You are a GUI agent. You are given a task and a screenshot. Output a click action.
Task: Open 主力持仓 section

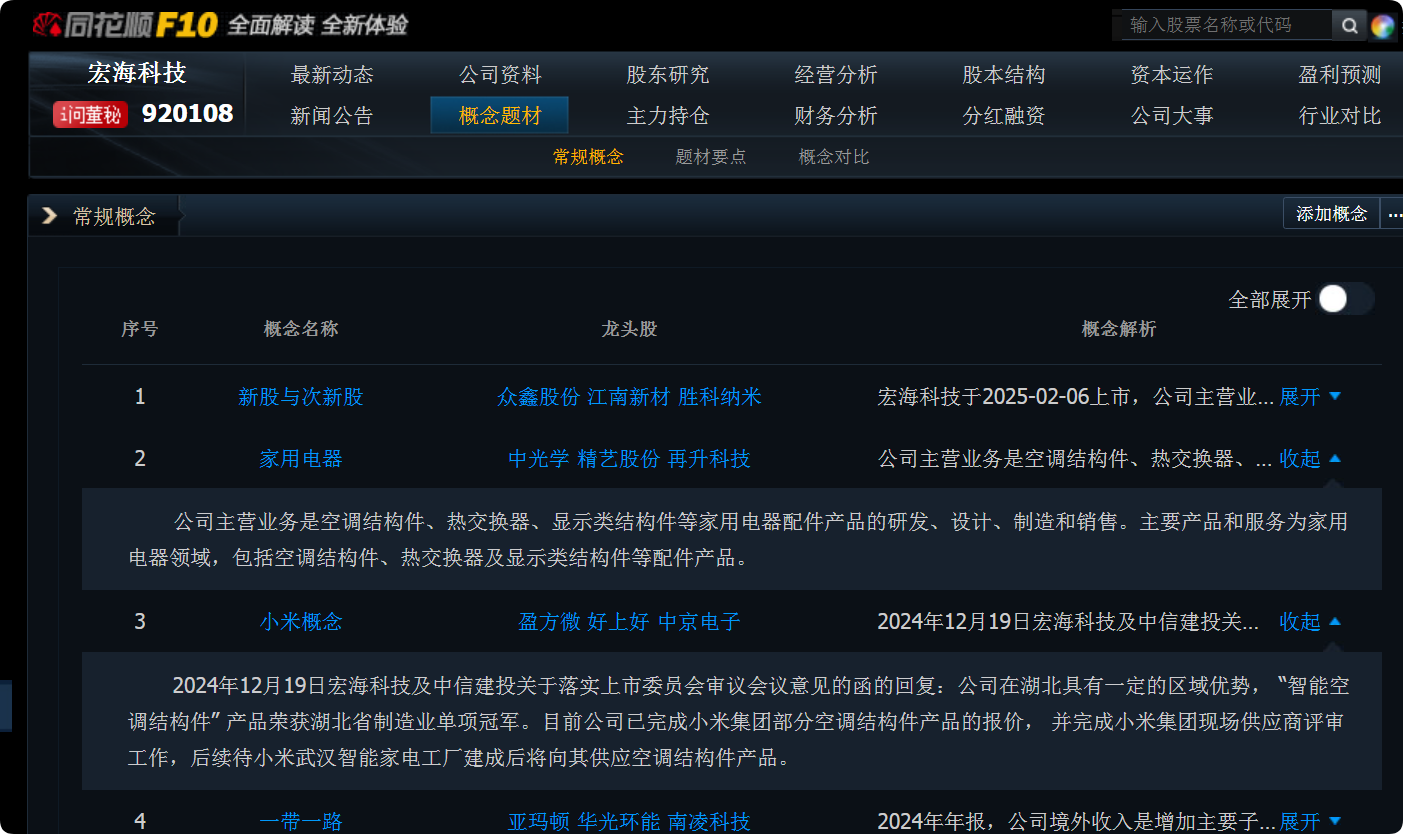(x=668, y=116)
